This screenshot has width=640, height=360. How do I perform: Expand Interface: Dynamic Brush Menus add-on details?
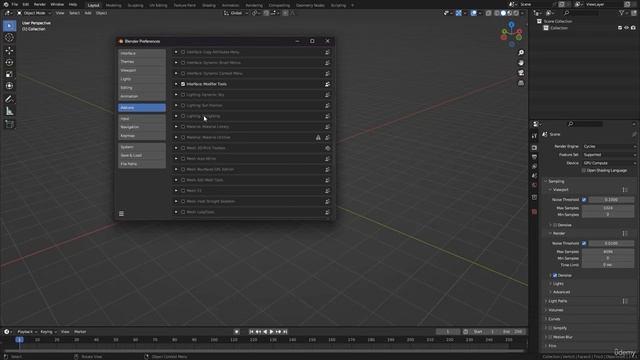click(176, 63)
